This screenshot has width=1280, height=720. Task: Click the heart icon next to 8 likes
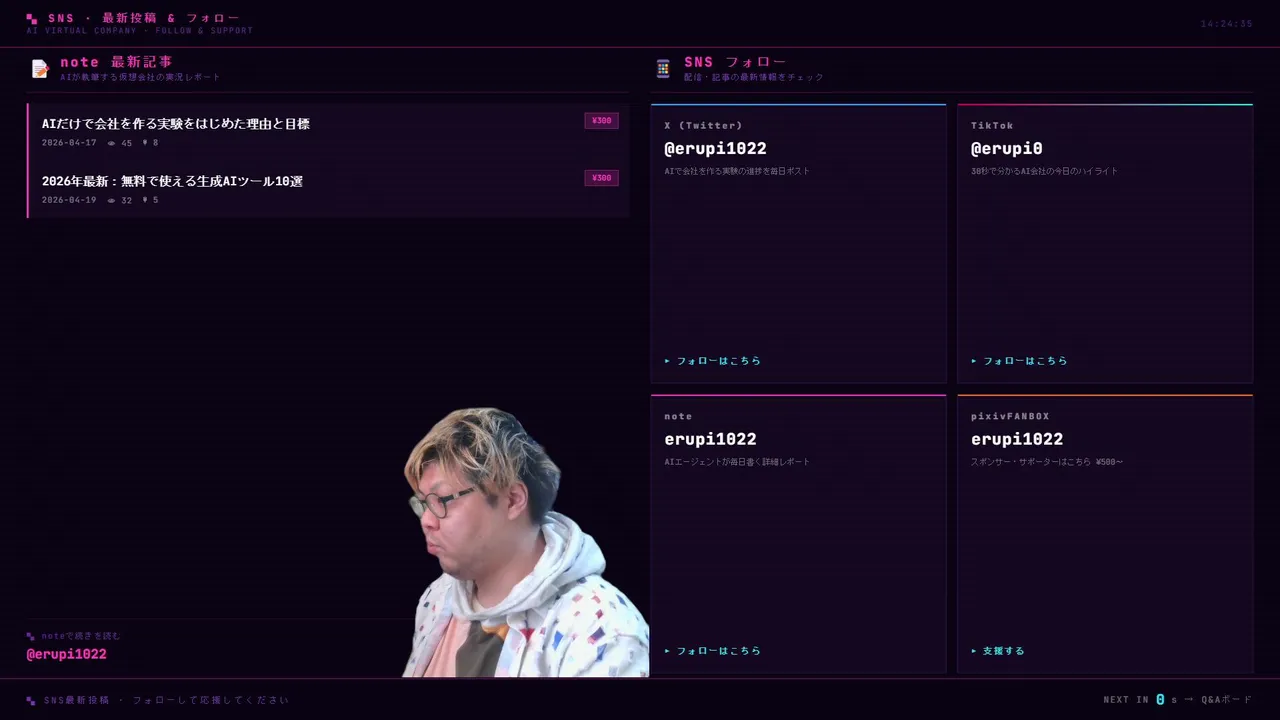(145, 143)
